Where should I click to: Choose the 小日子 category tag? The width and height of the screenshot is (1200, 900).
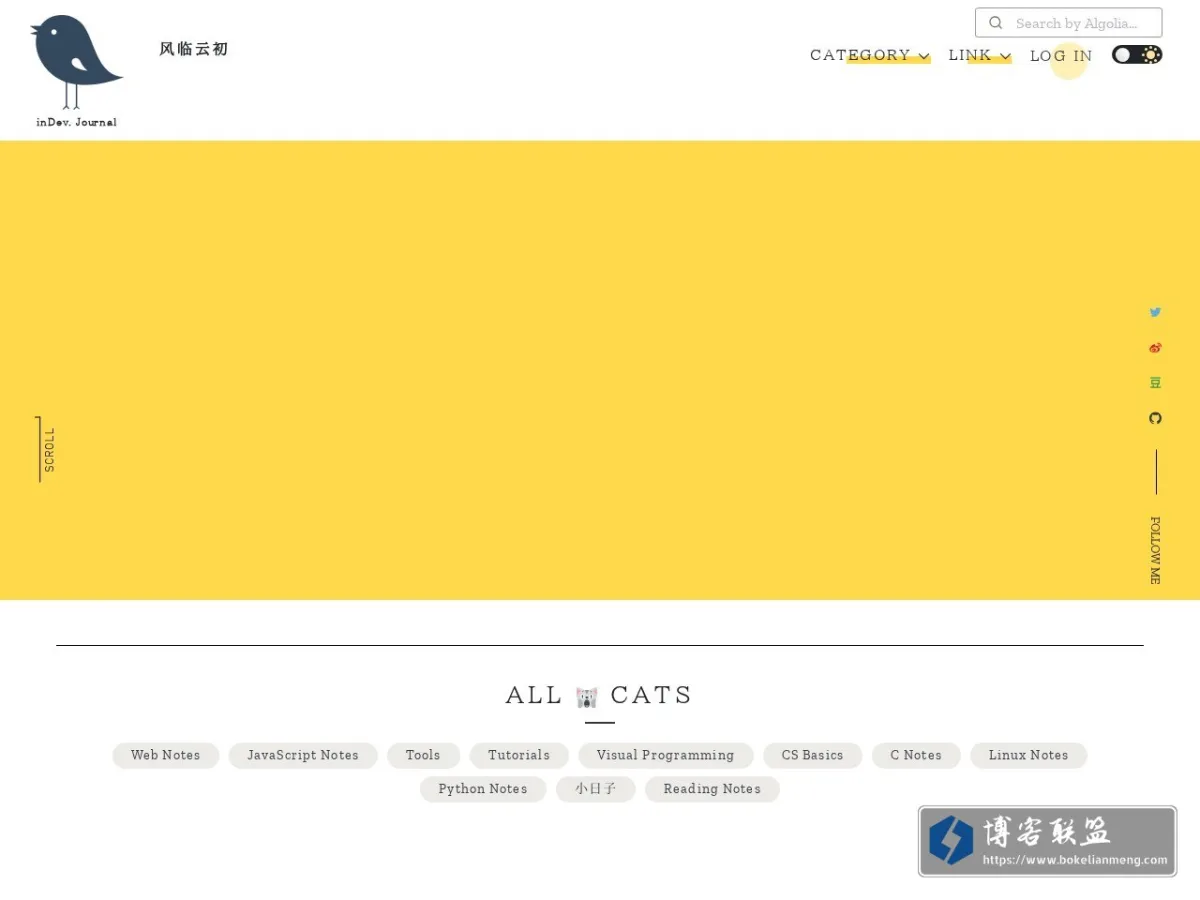point(596,789)
